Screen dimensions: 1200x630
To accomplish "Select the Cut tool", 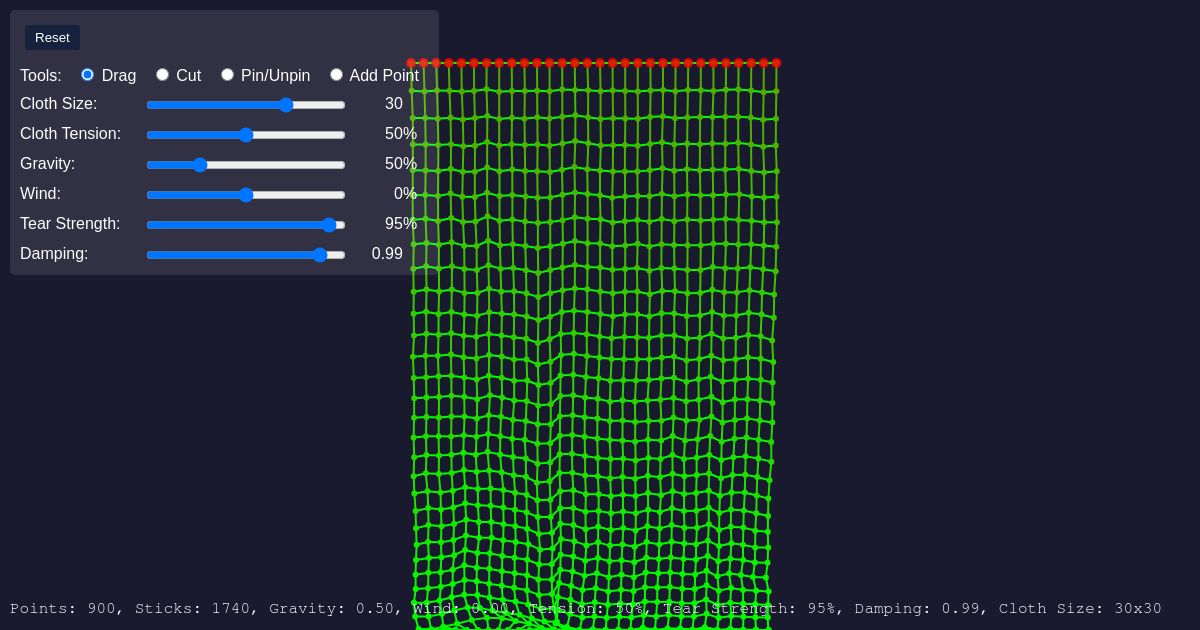I will (x=162, y=74).
